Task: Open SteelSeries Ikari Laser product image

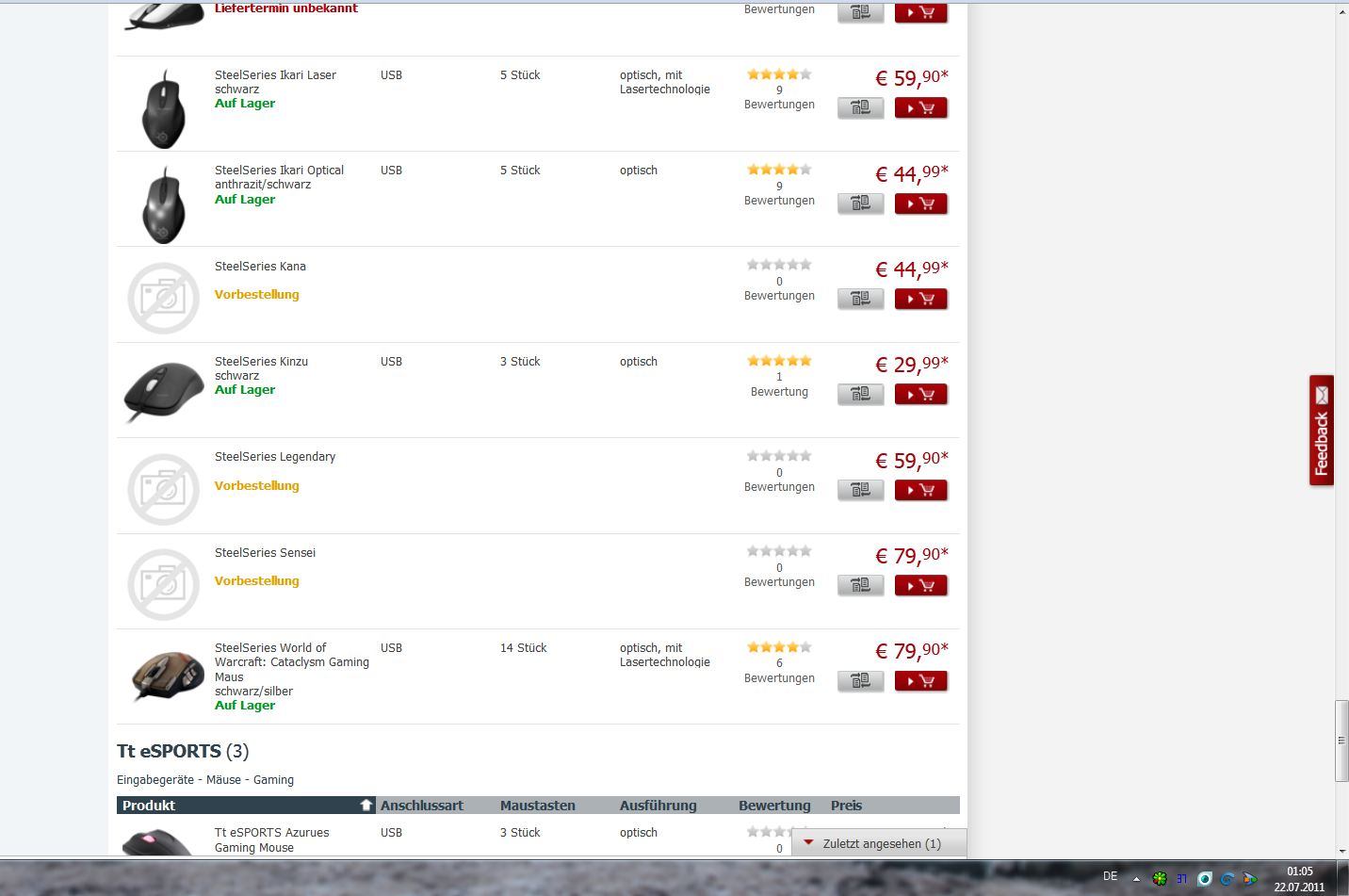Action: 163,107
